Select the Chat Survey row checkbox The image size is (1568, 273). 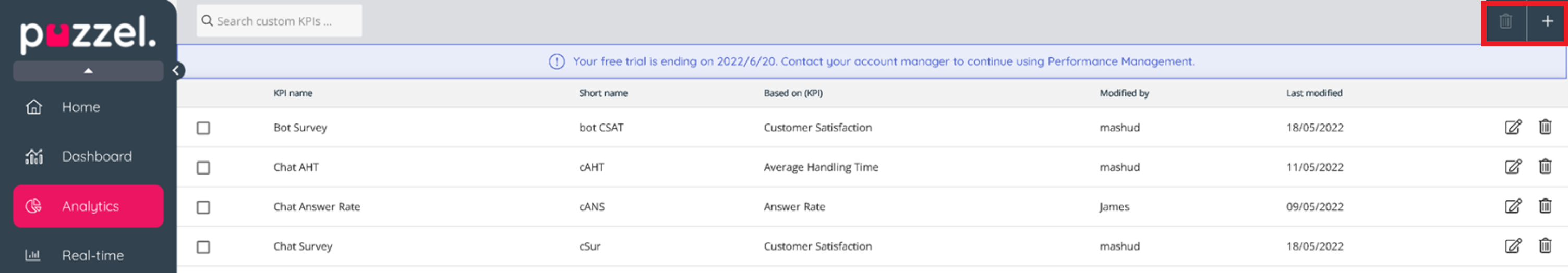(203, 247)
